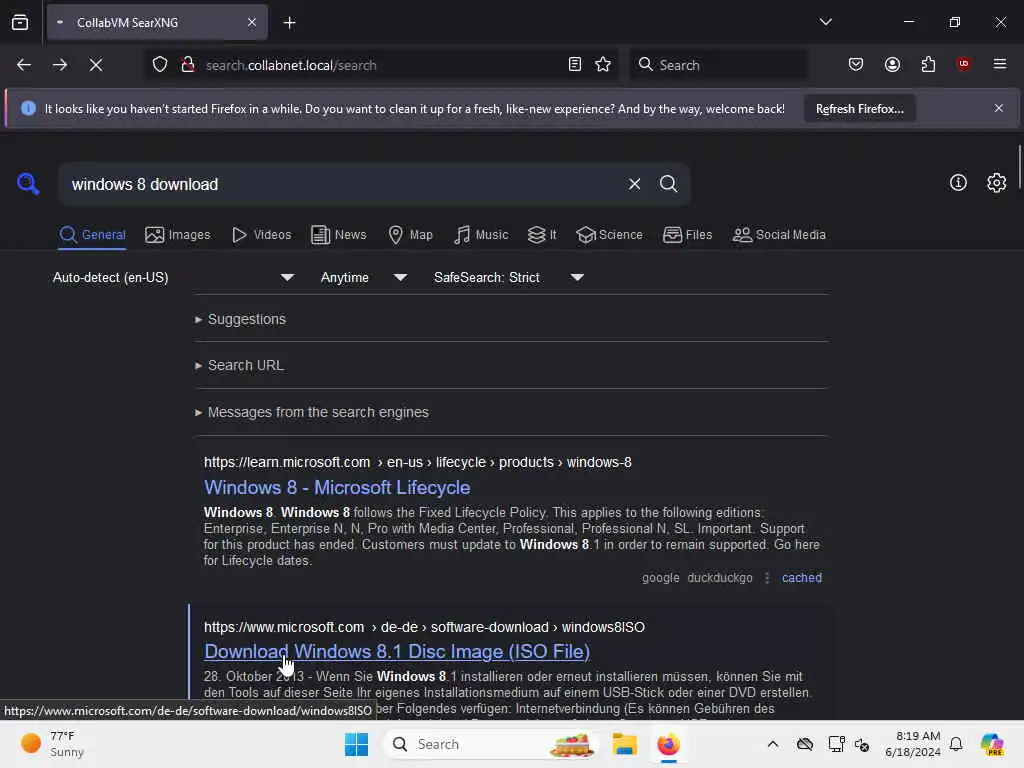The width and height of the screenshot is (1024, 768).
Task: Open Windows 8 - Microsoft Lifecycle result
Action: (337, 488)
